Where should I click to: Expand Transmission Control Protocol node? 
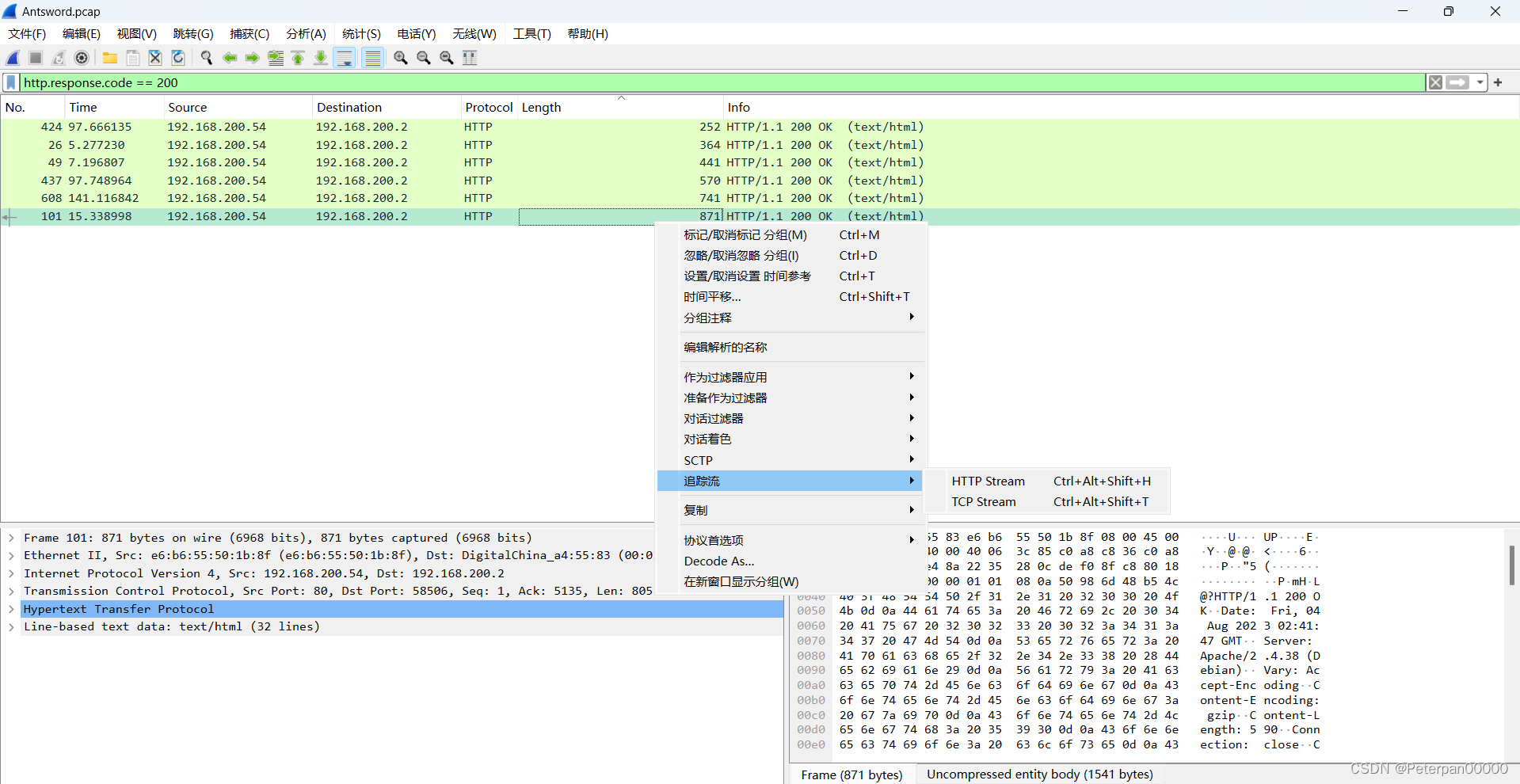click(11, 591)
